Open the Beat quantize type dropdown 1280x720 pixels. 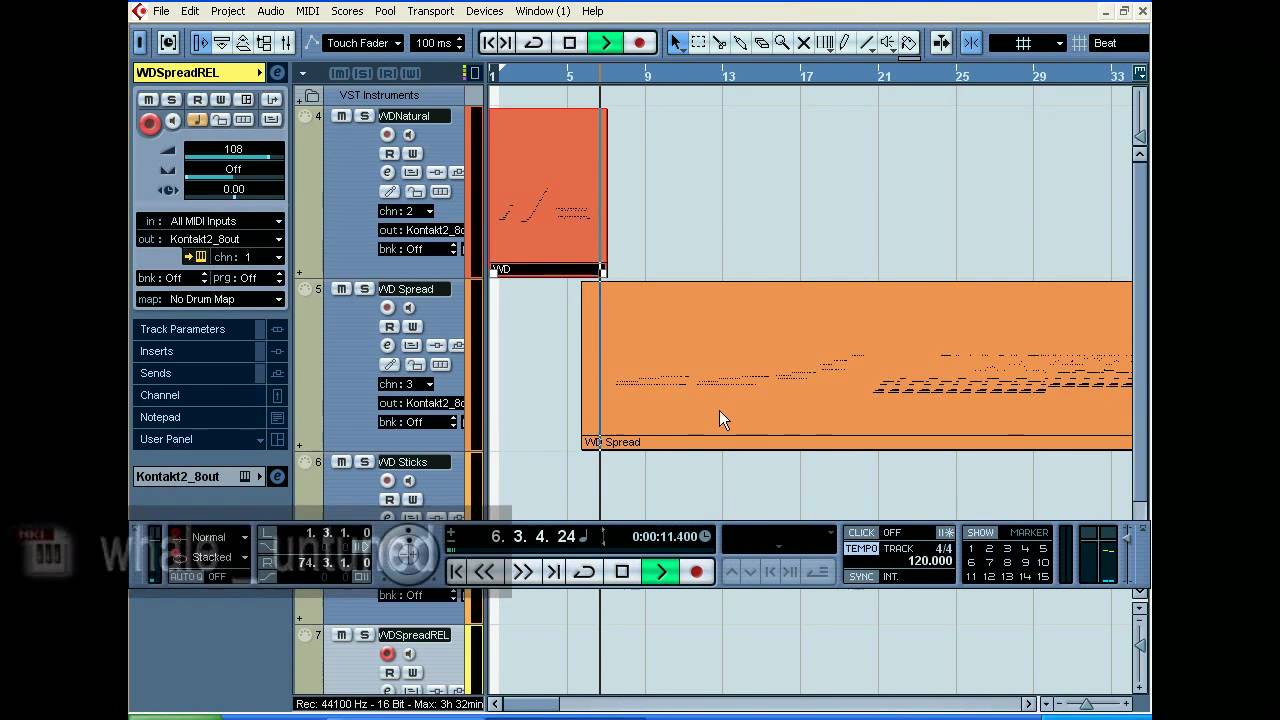[x=1117, y=43]
